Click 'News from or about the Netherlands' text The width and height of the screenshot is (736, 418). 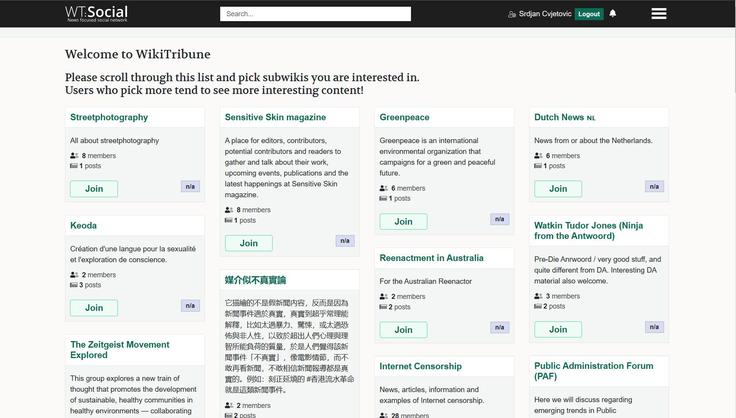(x=593, y=140)
